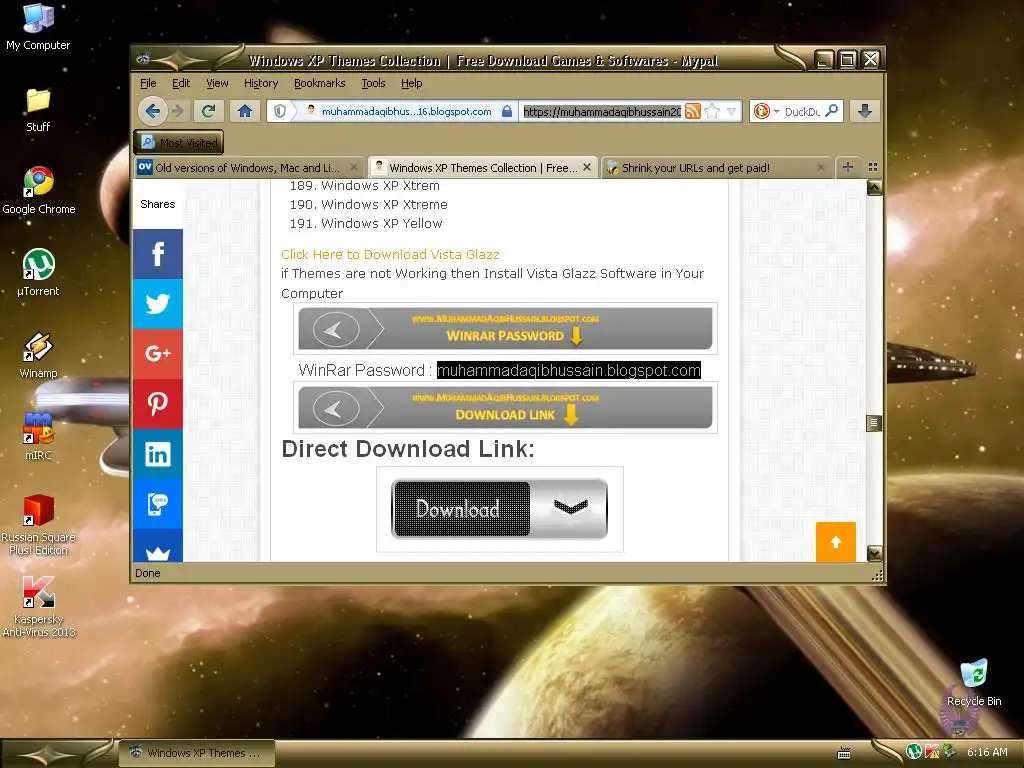Click the Kaspersky tray icon
This screenshot has width=1024, height=768.
click(932, 752)
